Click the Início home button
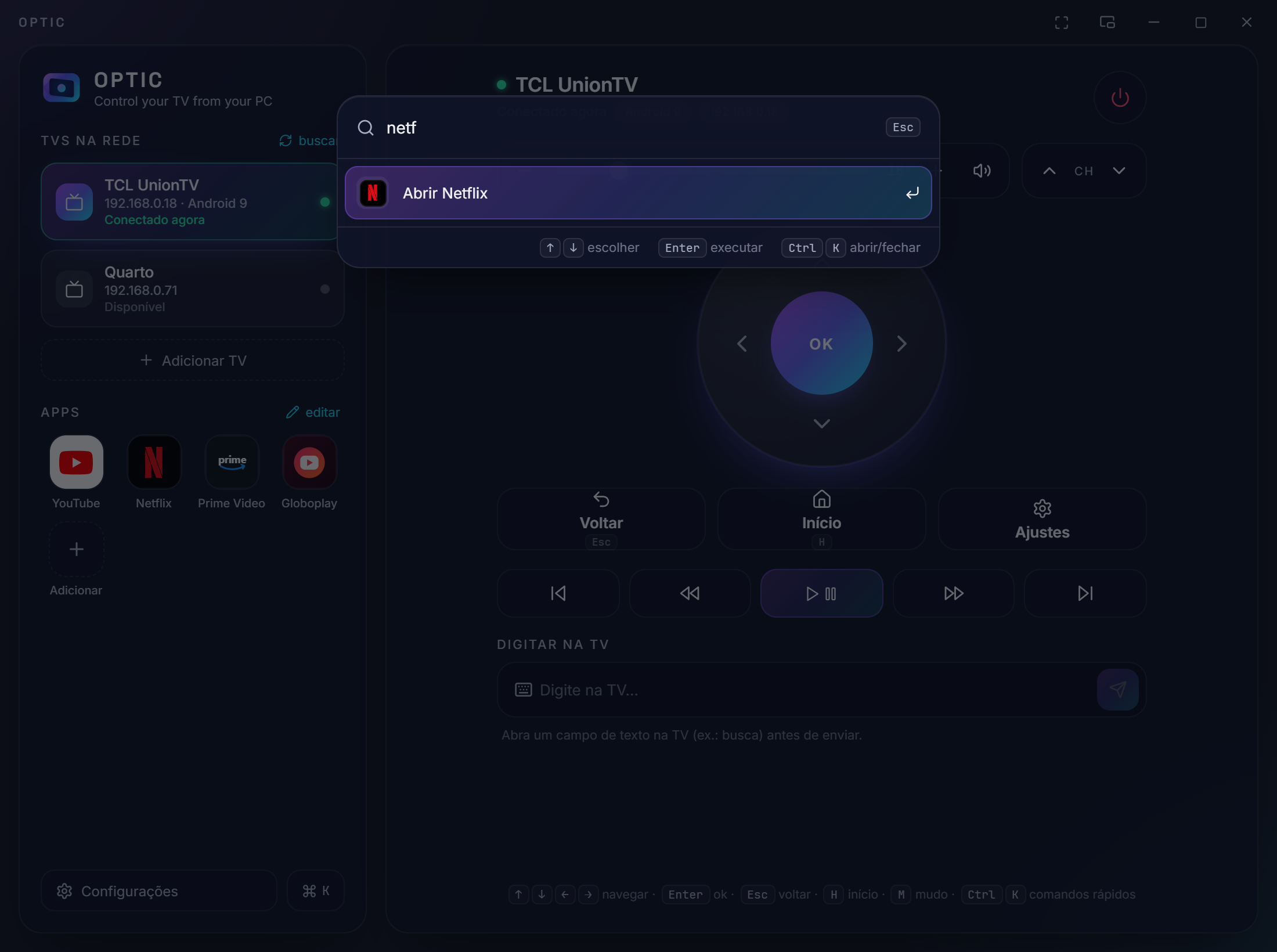Screen dimensions: 1277x952 [821, 519]
